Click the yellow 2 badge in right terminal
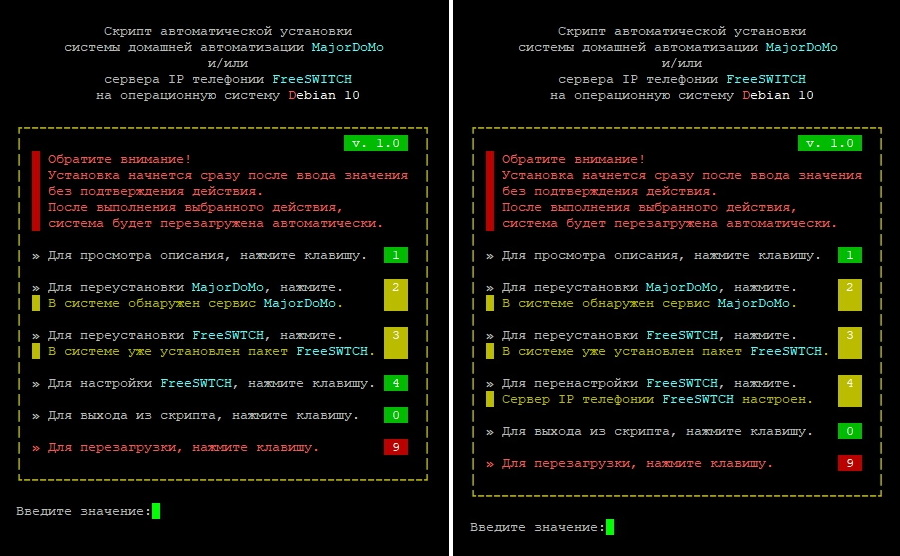Viewport: 900px width, 556px height. pyautogui.click(x=849, y=295)
